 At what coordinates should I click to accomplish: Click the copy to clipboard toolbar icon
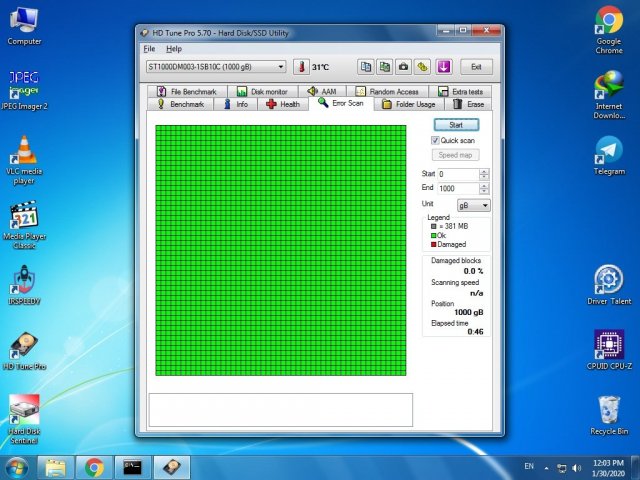point(366,67)
